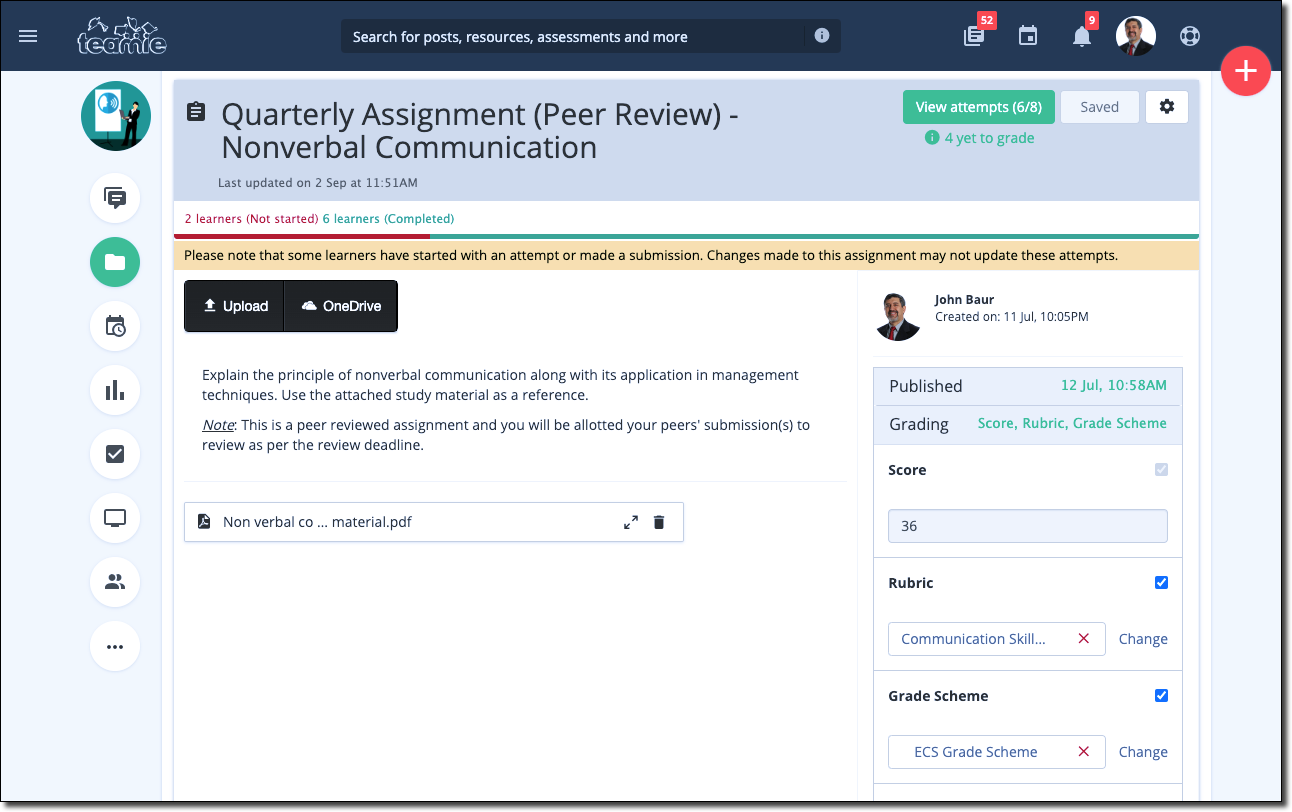Toggle the Score checkbox

tap(1161, 470)
